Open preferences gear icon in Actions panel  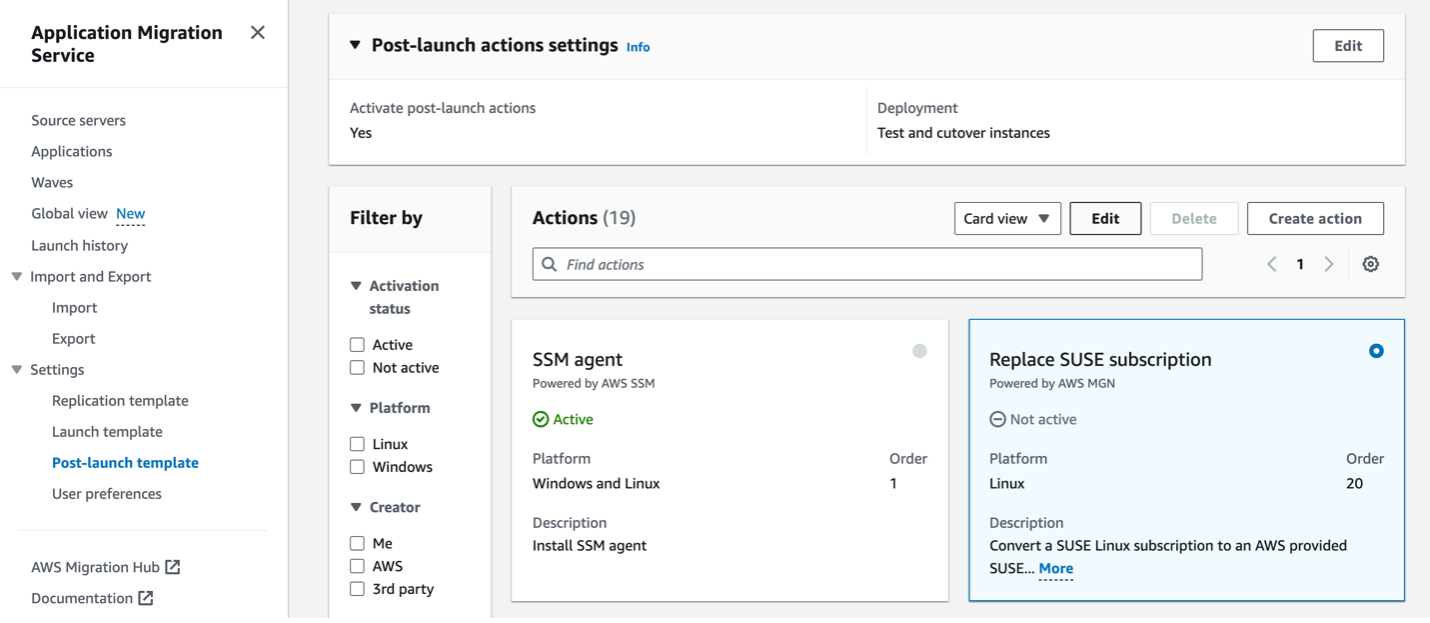(x=1370, y=264)
